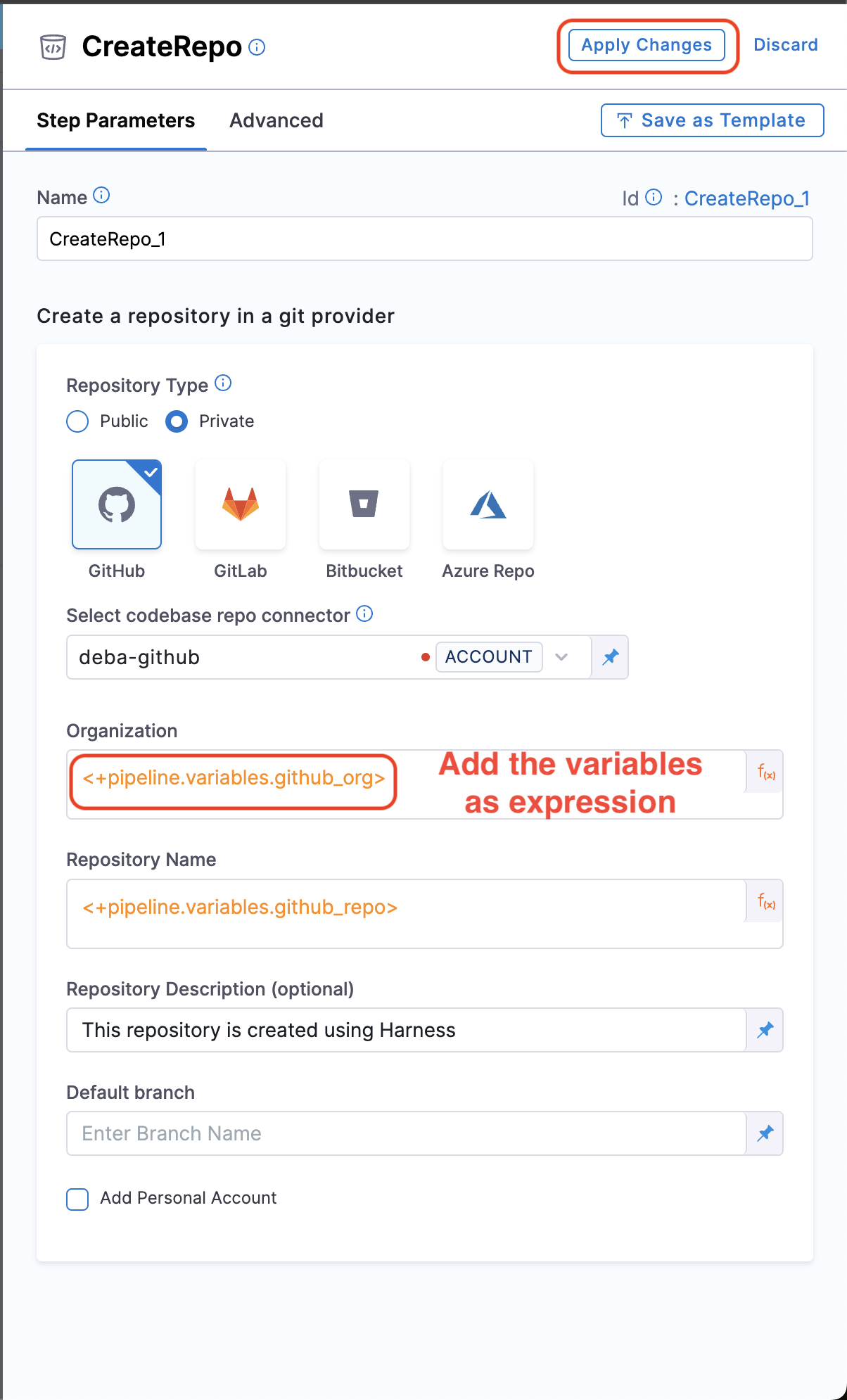Select the GitHub provider icon
The image size is (847, 1400).
(117, 504)
